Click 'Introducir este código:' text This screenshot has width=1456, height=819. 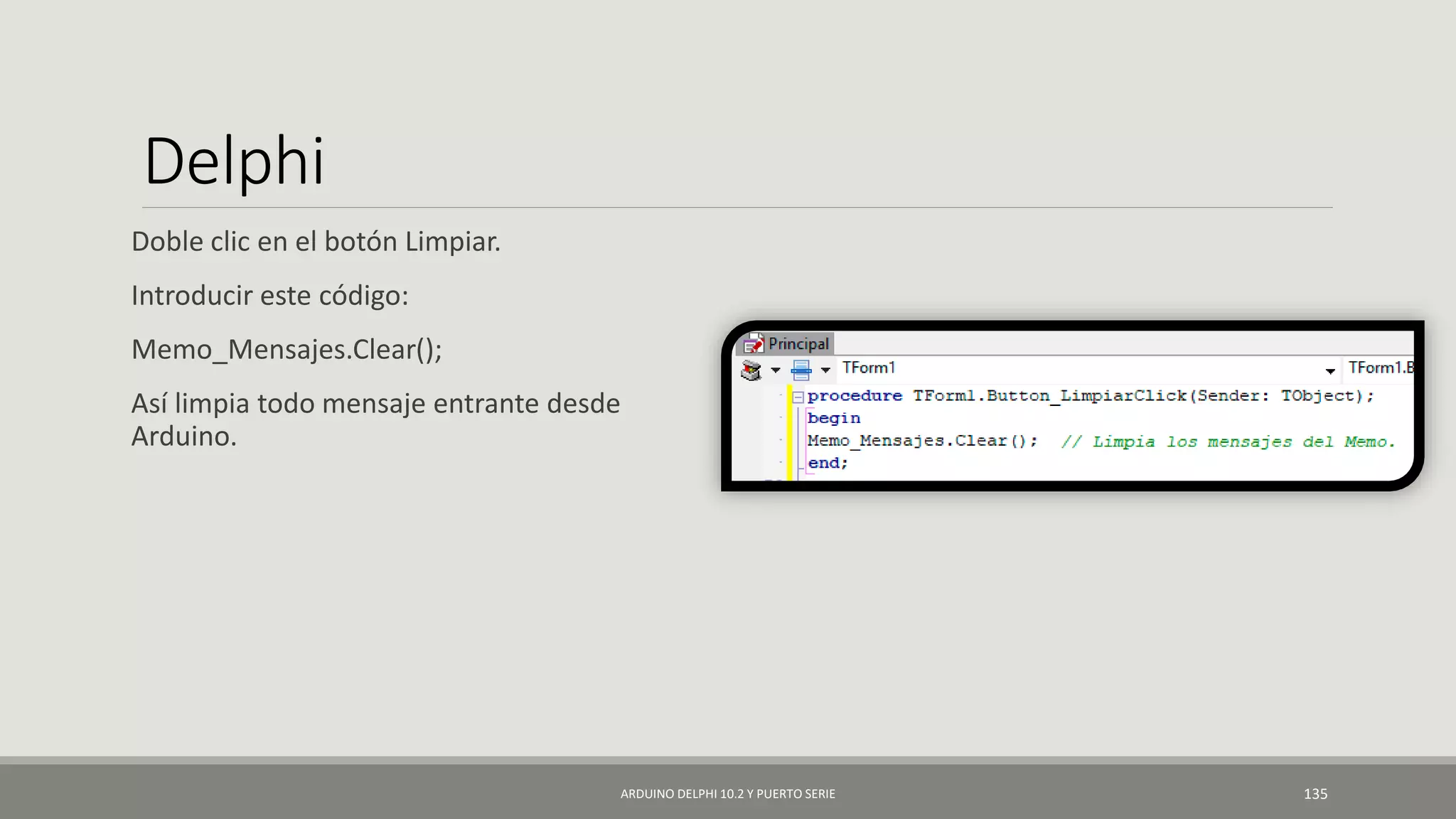click(x=270, y=296)
